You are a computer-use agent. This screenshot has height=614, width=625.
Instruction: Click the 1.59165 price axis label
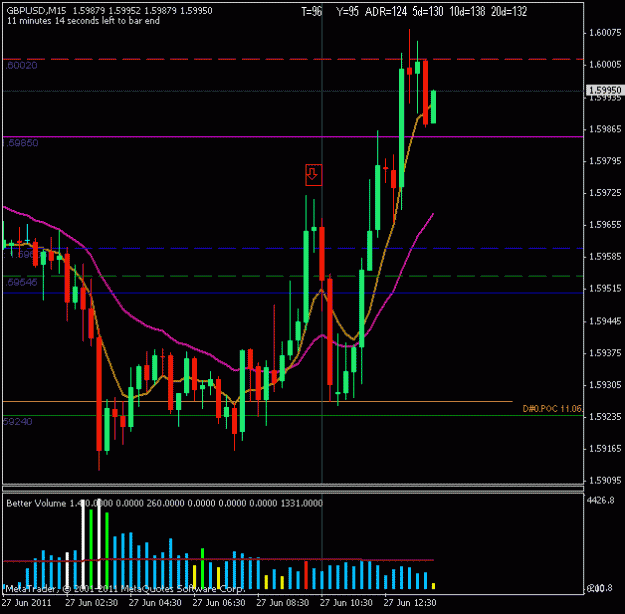coord(605,449)
